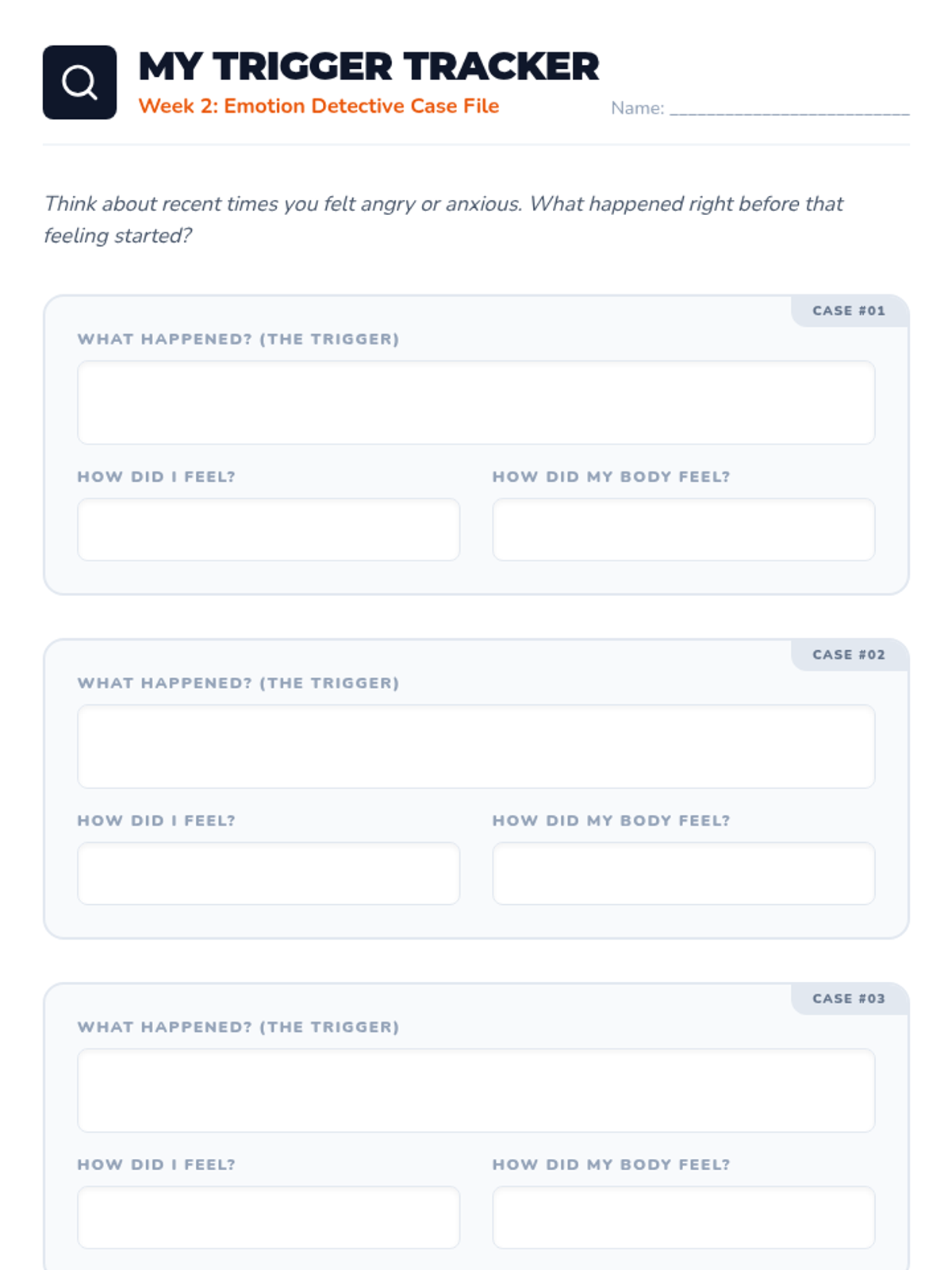
Task: Click Case #03 body feel box
Action: pyautogui.click(x=683, y=1217)
